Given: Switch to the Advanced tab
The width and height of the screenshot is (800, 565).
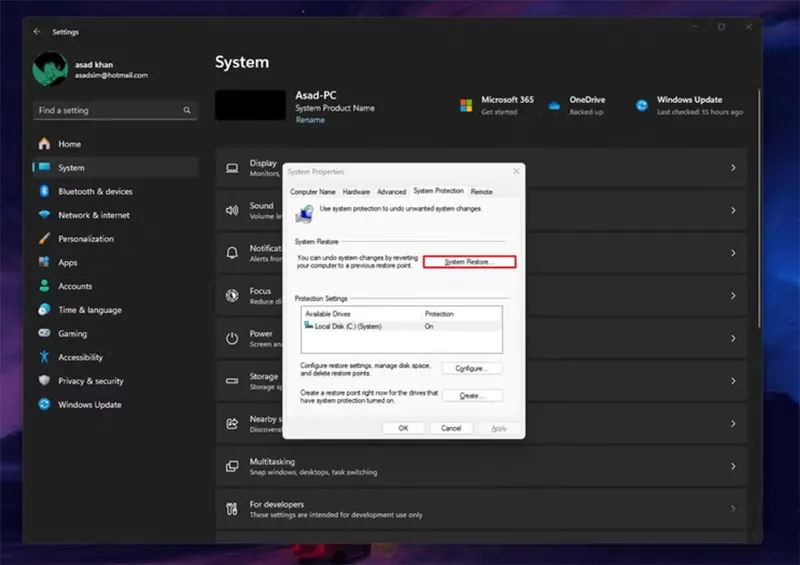Looking at the screenshot, I should [391, 191].
